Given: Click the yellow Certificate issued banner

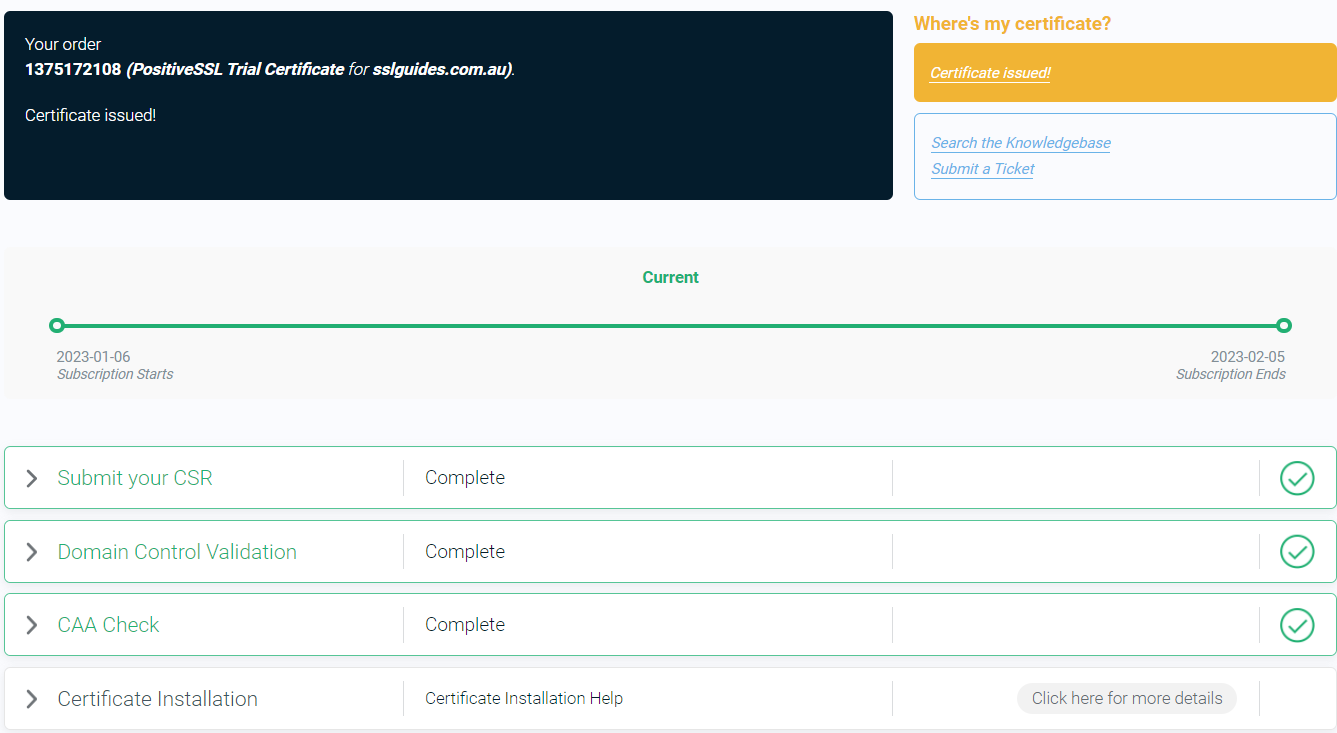Looking at the screenshot, I should pyautogui.click(x=1124, y=72).
